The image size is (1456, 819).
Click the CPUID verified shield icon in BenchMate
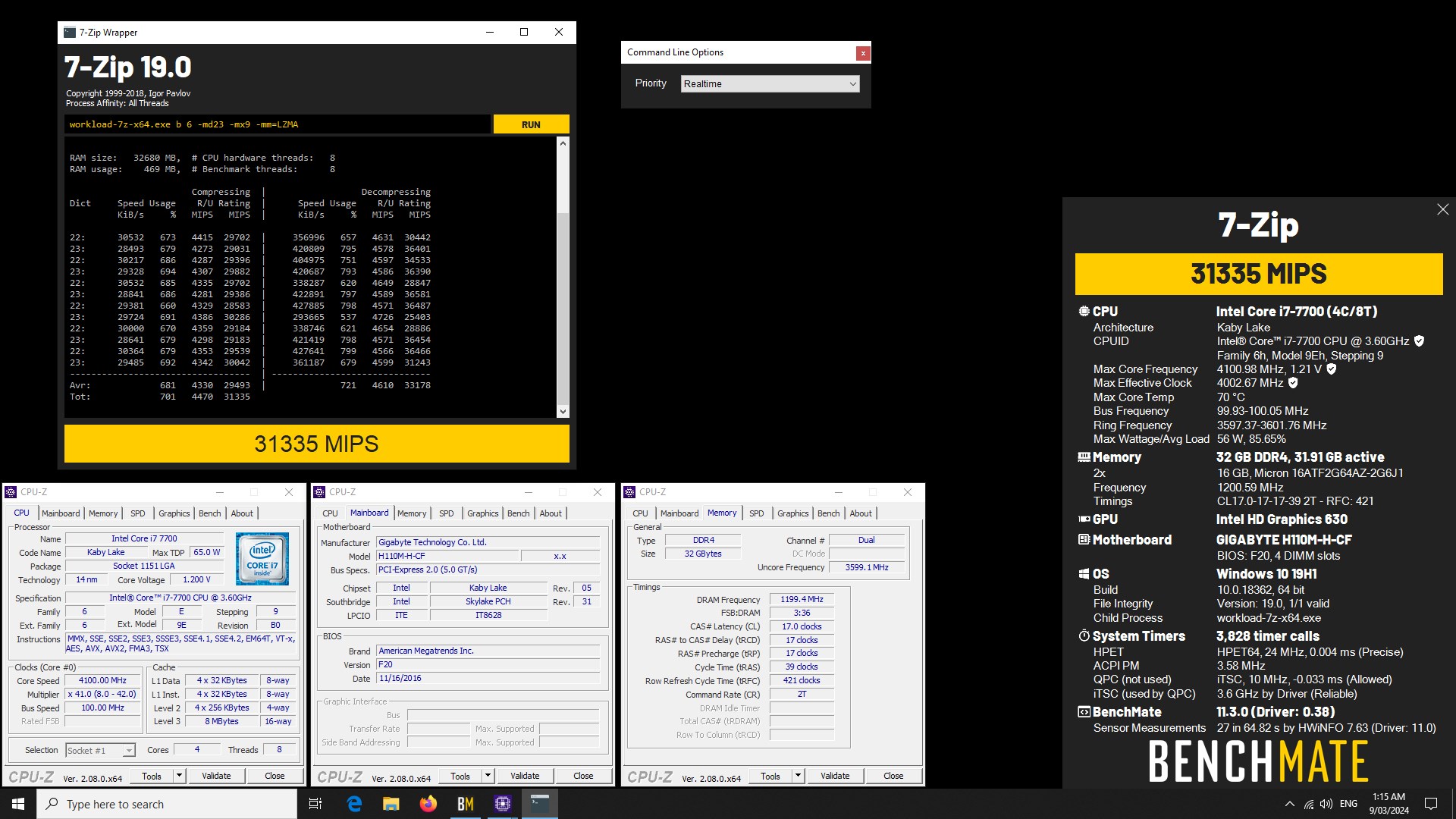pos(1419,341)
